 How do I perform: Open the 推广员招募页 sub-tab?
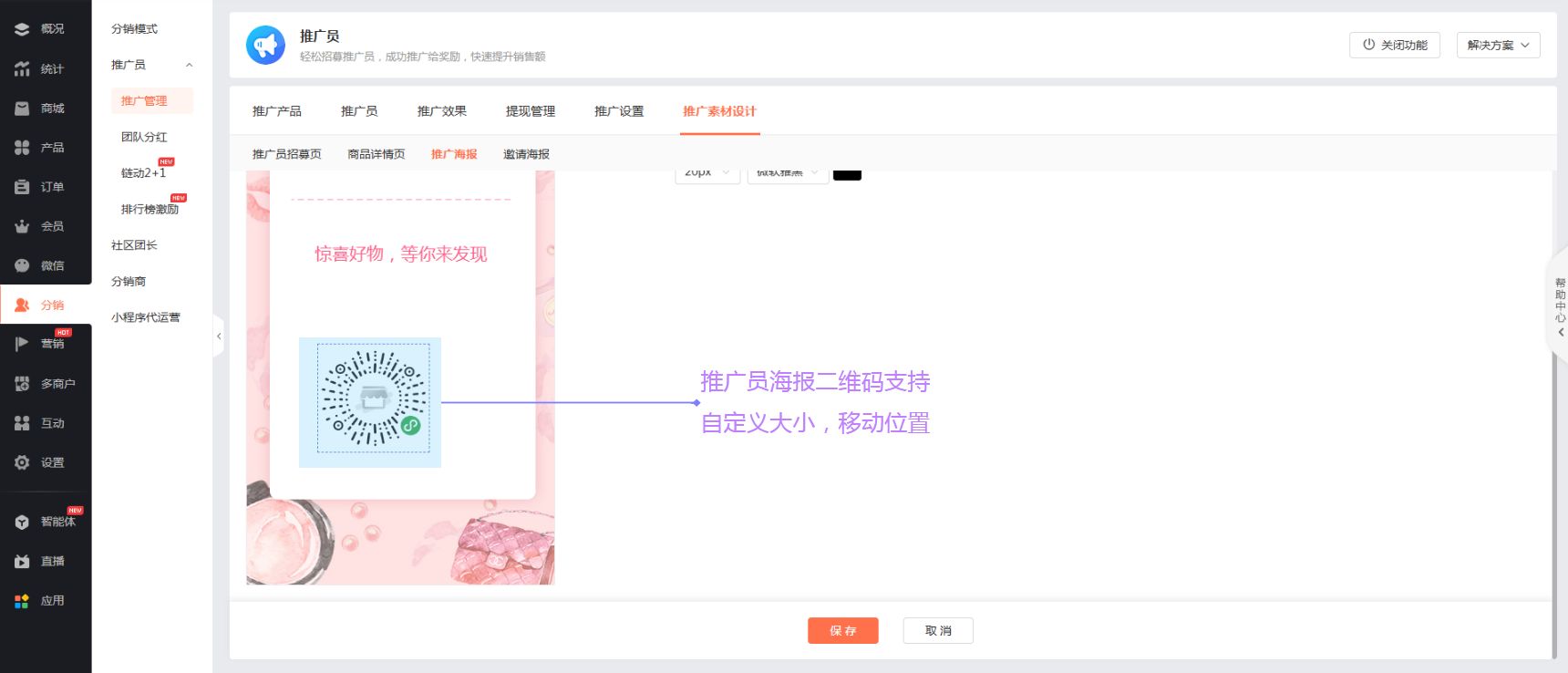[287, 154]
